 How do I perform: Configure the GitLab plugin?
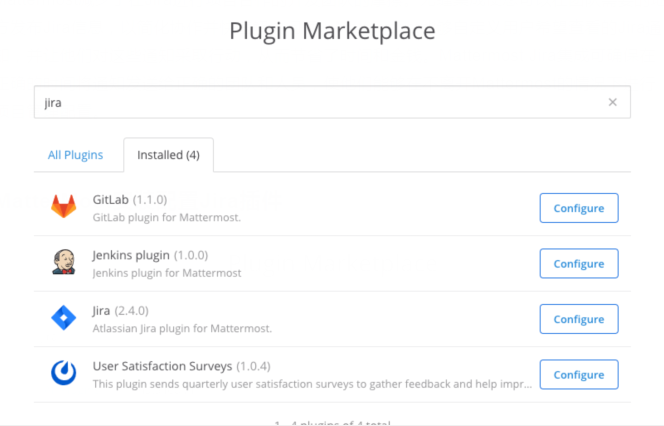[579, 208]
